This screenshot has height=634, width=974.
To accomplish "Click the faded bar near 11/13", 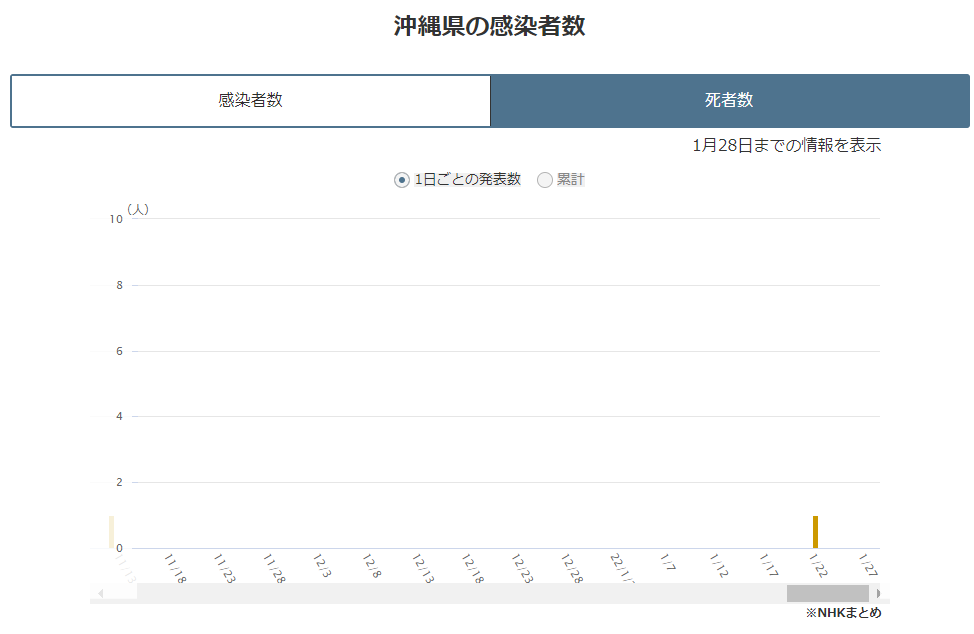I will [x=112, y=532].
